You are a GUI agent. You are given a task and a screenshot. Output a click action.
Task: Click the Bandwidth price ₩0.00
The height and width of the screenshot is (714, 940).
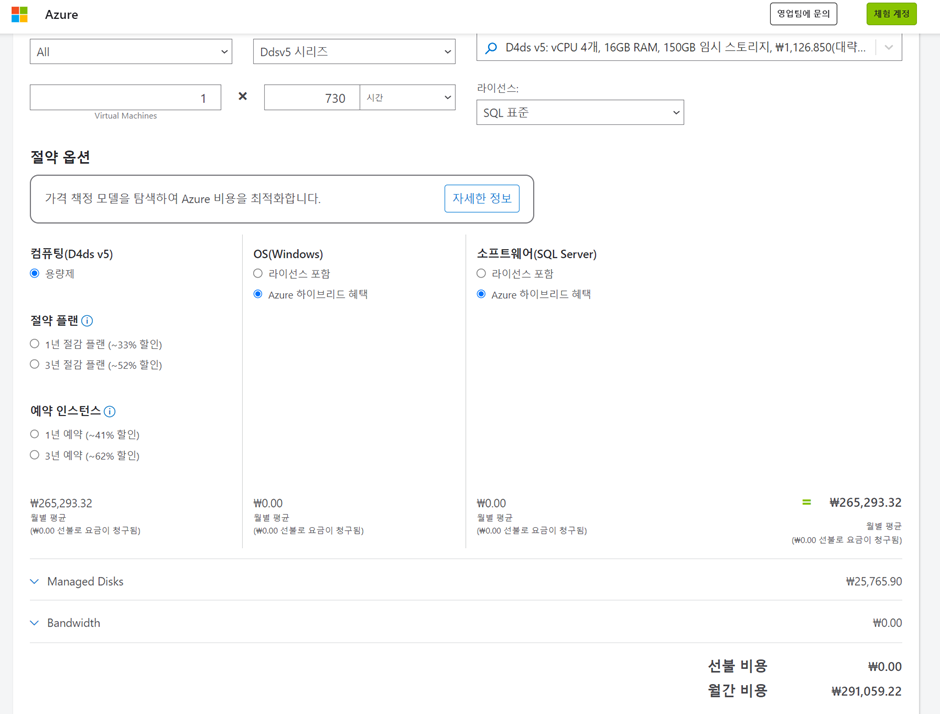coord(887,623)
